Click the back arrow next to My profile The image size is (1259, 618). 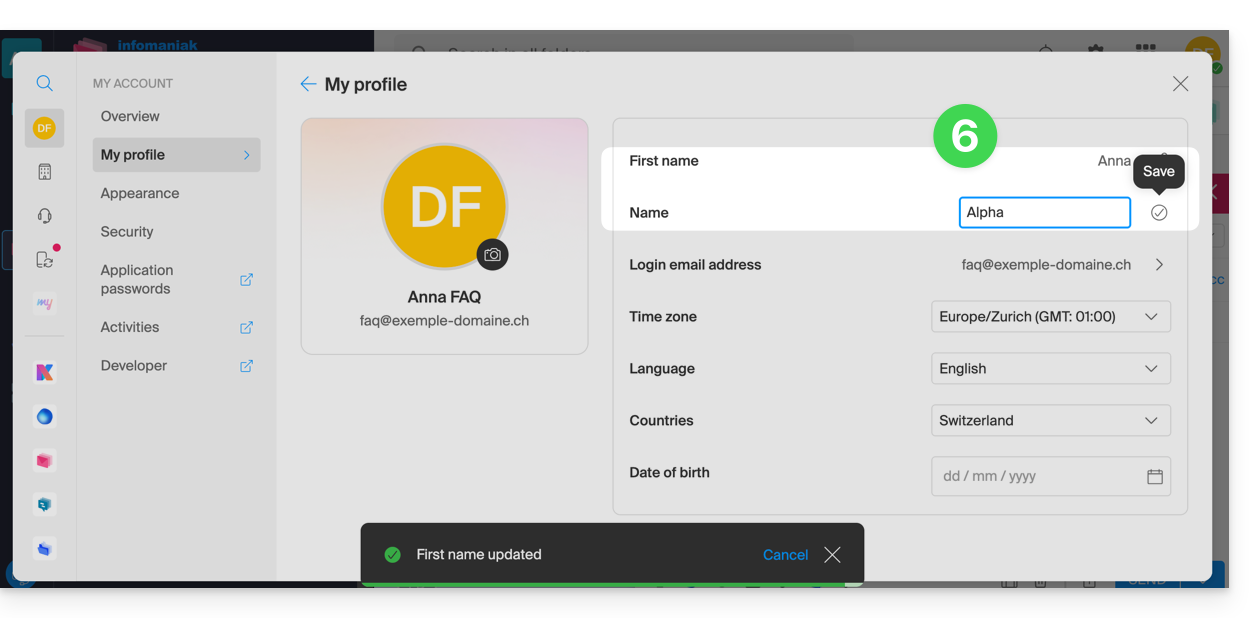click(x=308, y=84)
